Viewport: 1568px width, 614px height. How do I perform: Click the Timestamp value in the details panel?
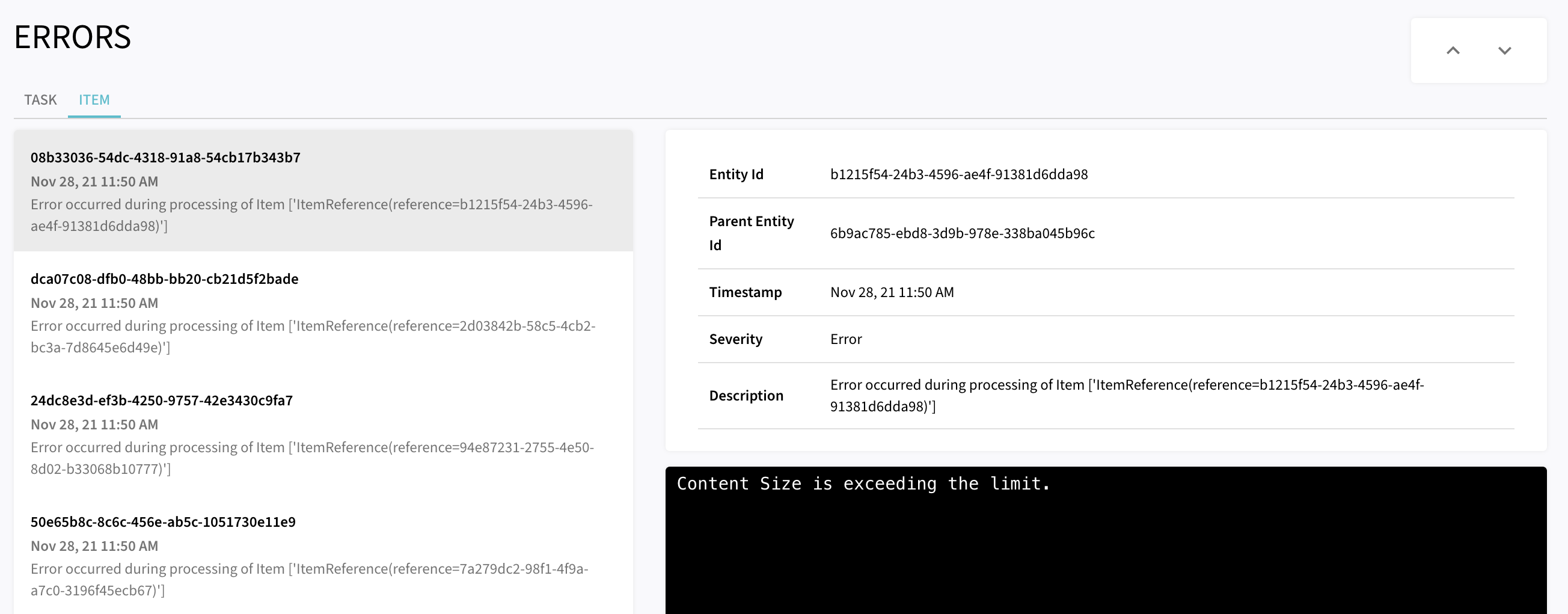(892, 292)
